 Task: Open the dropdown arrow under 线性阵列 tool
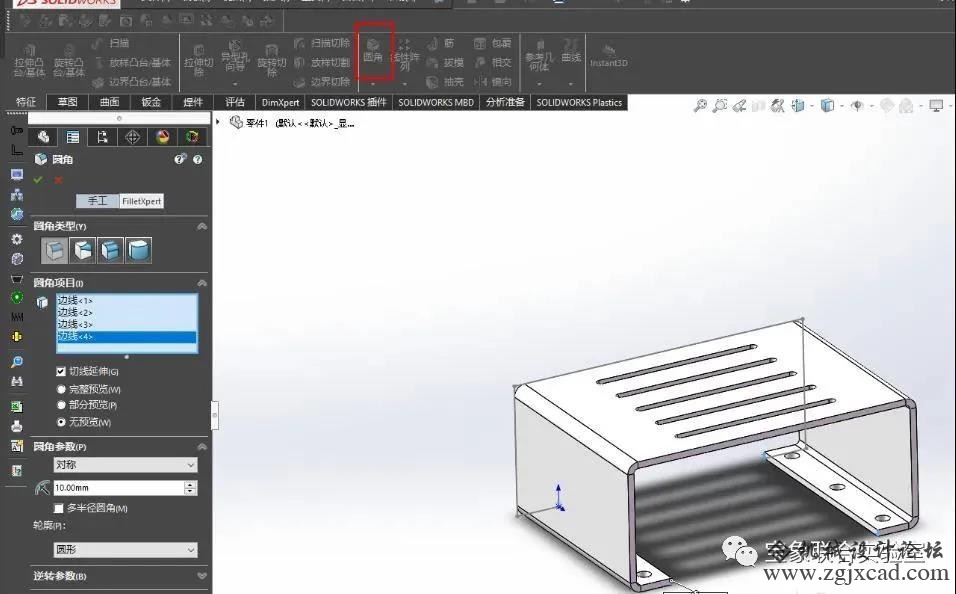(405, 84)
